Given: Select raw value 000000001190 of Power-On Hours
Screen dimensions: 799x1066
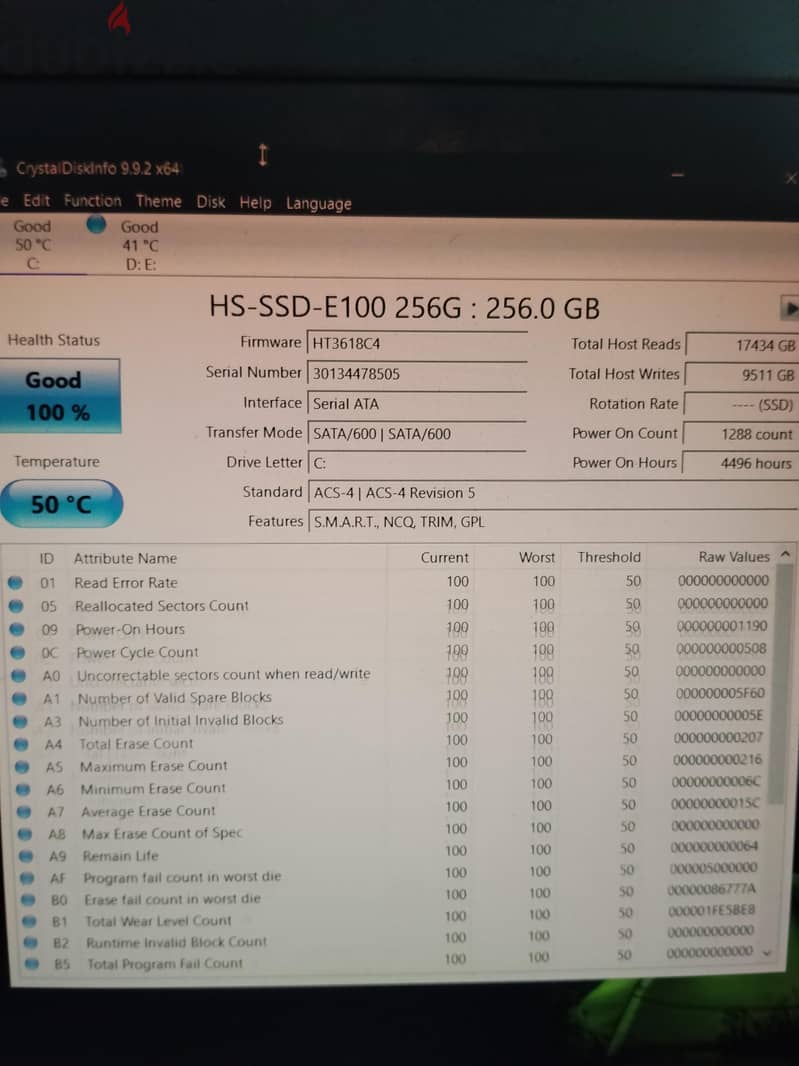Looking at the screenshot, I should tap(721, 625).
